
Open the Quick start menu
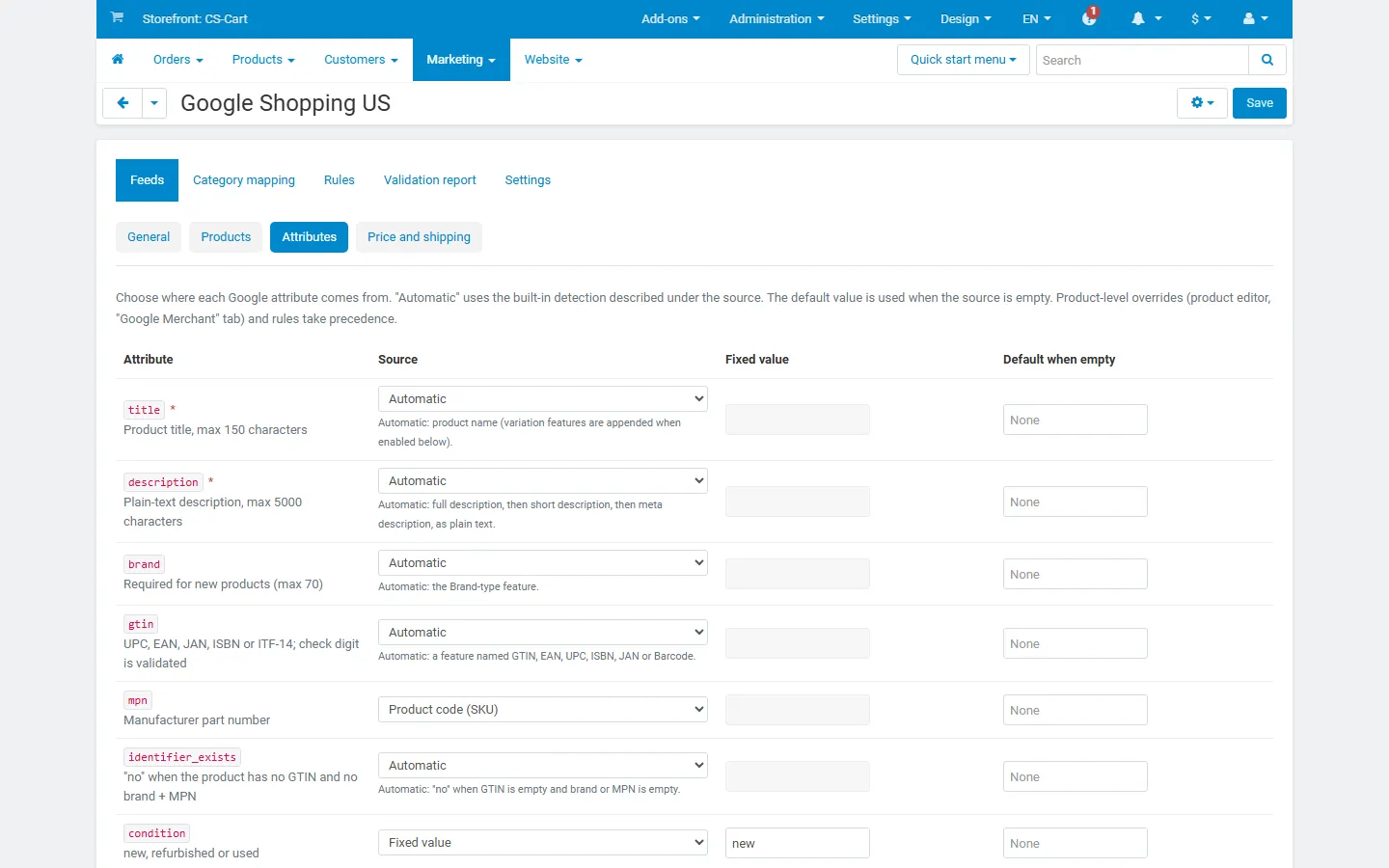coord(963,60)
